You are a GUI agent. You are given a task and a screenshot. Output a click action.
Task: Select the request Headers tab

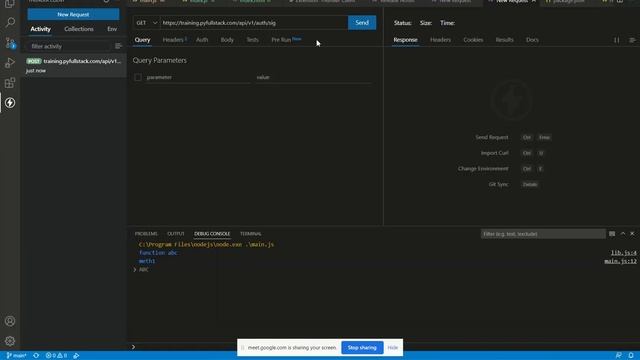click(174, 40)
